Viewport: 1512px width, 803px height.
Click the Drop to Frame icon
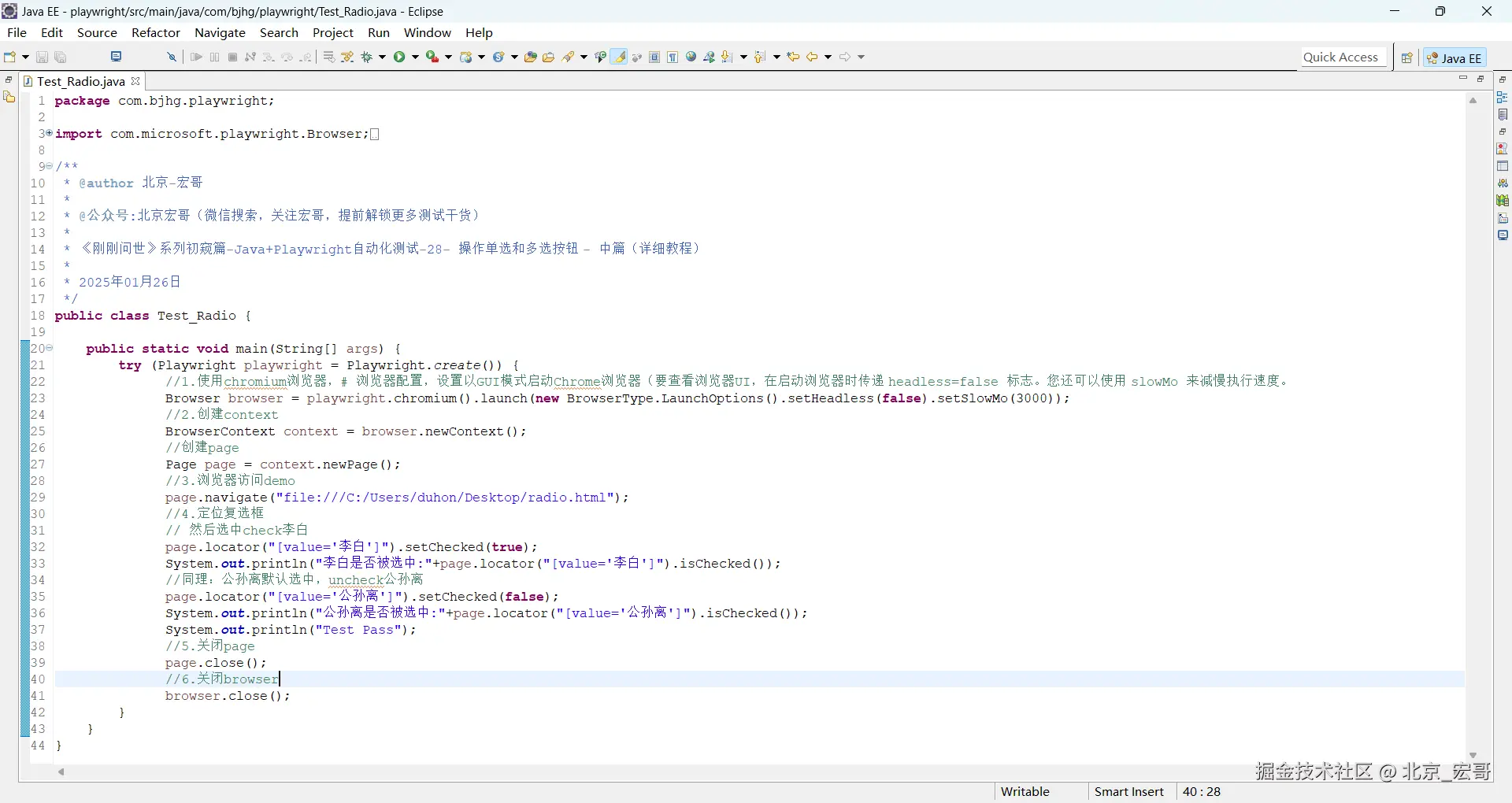329,57
